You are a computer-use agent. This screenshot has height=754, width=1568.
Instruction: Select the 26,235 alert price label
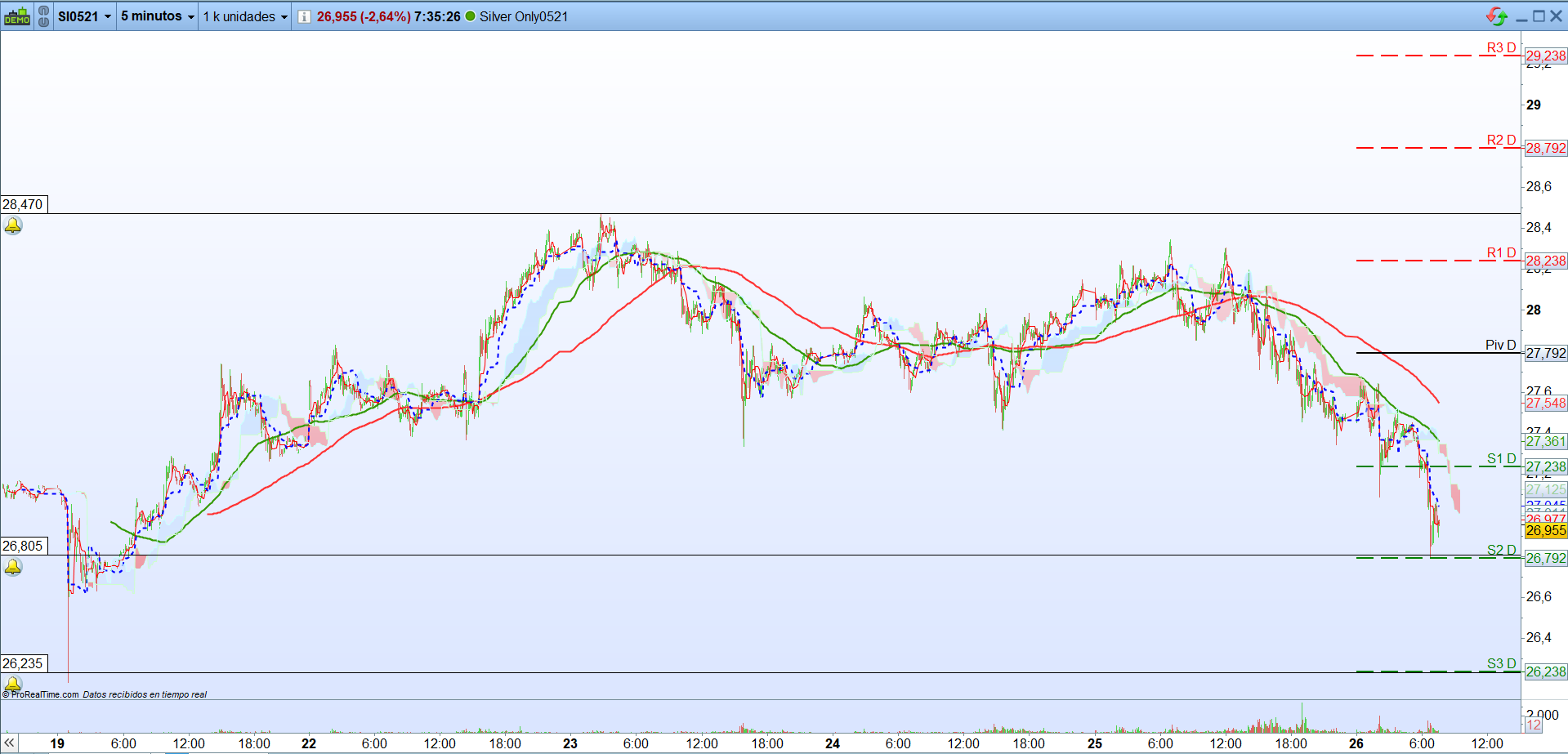click(x=23, y=663)
